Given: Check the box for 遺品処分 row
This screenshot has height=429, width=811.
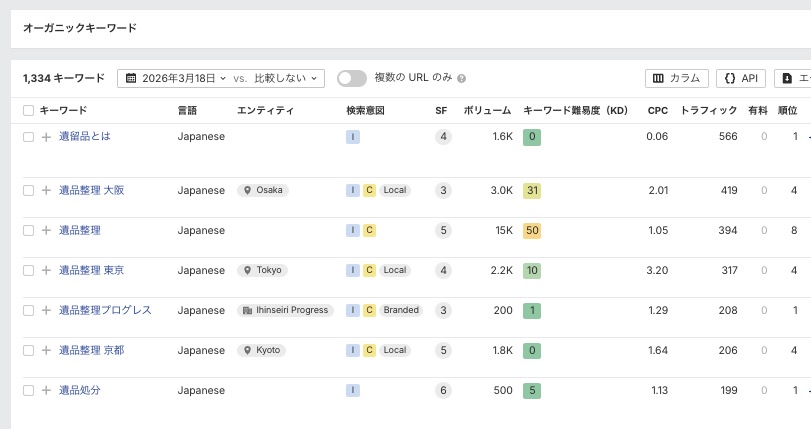Looking at the screenshot, I should click(x=28, y=390).
